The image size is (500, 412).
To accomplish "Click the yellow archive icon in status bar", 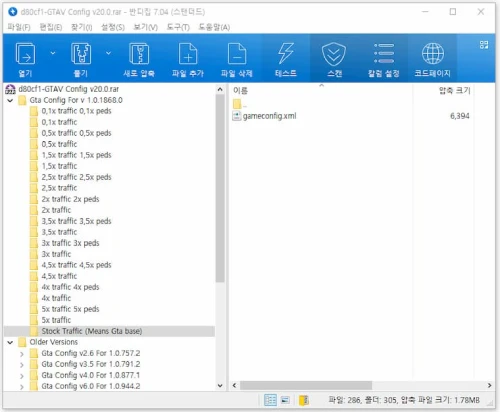I will point(304,400).
